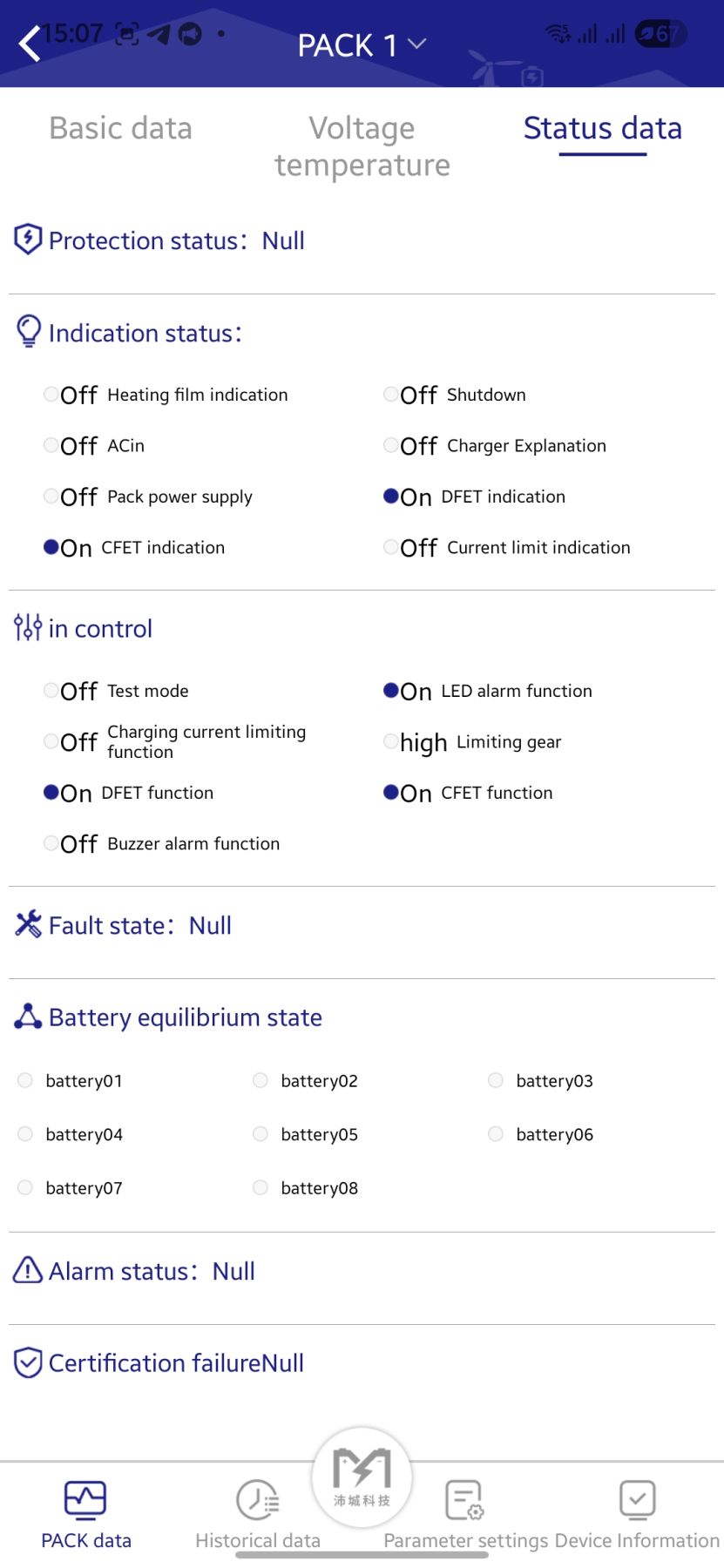Select the Status data tab
The image size is (724, 1568).
[x=602, y=128]
